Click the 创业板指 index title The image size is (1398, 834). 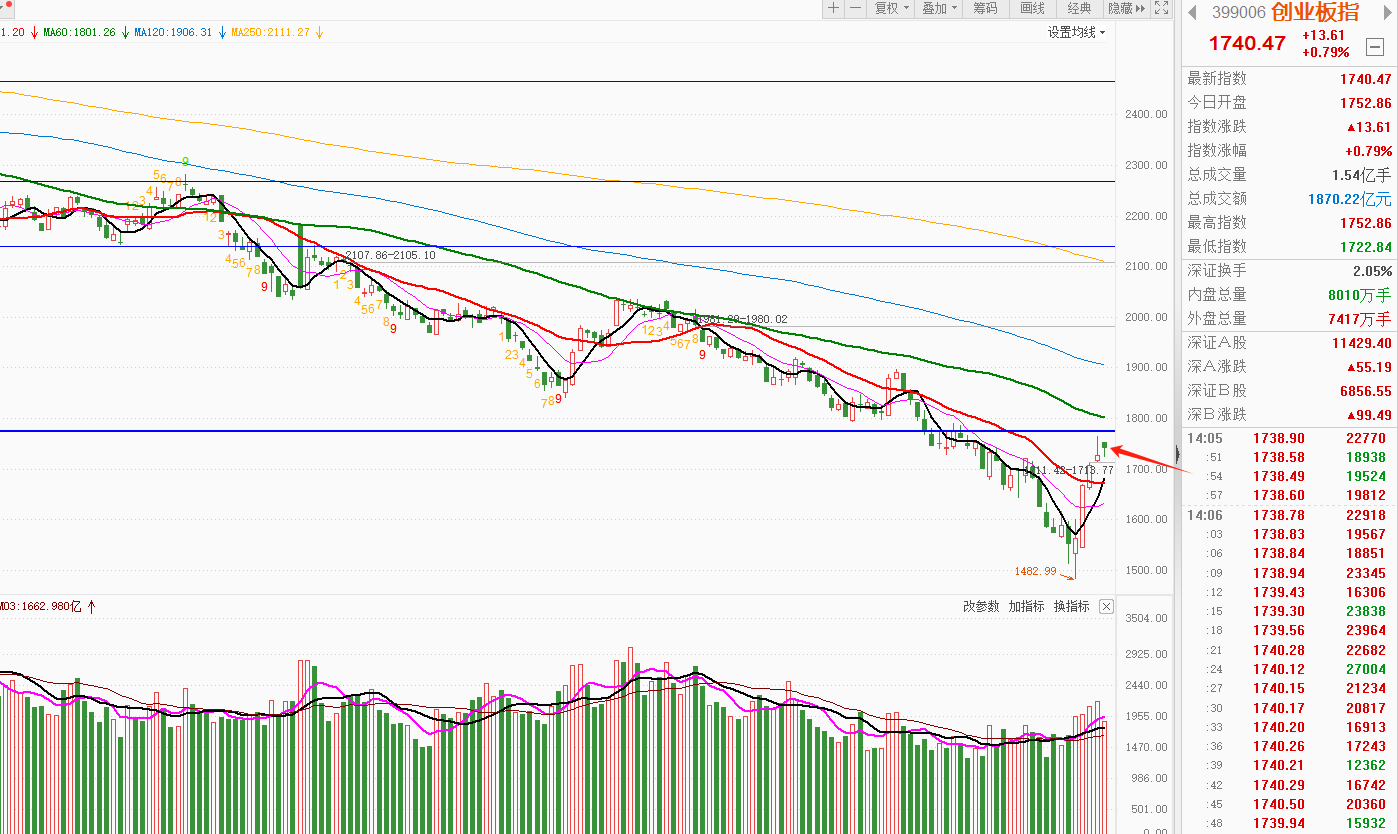coord(1314,13)
